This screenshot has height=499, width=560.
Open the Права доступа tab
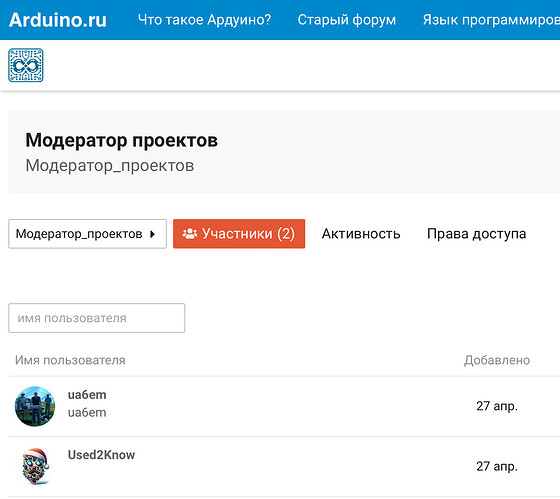476,234
